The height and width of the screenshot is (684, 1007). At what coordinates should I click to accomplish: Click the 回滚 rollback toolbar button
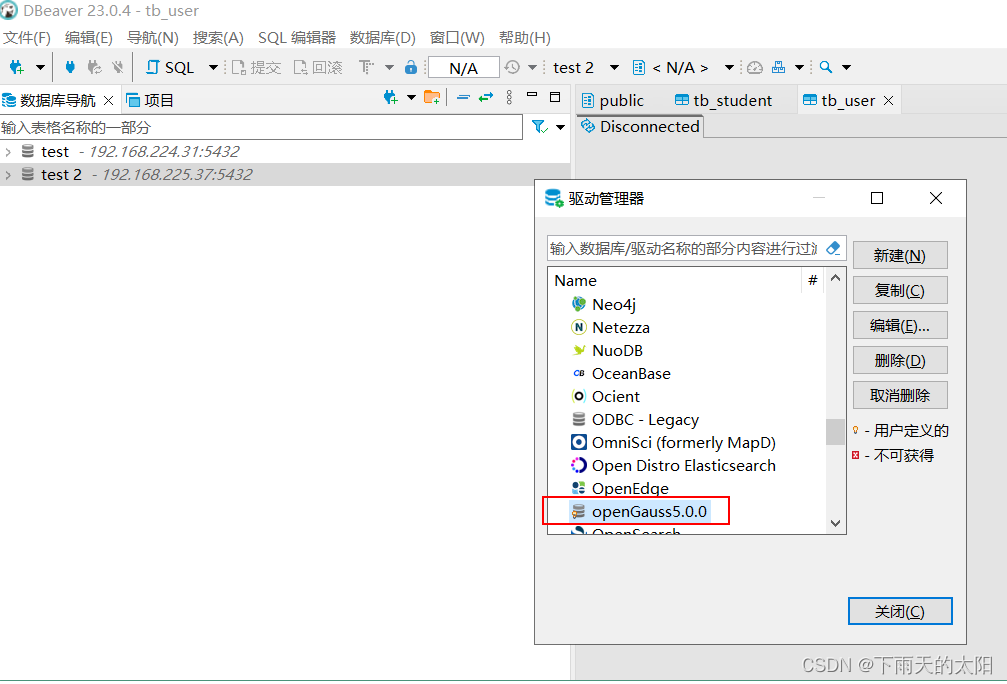318,67
